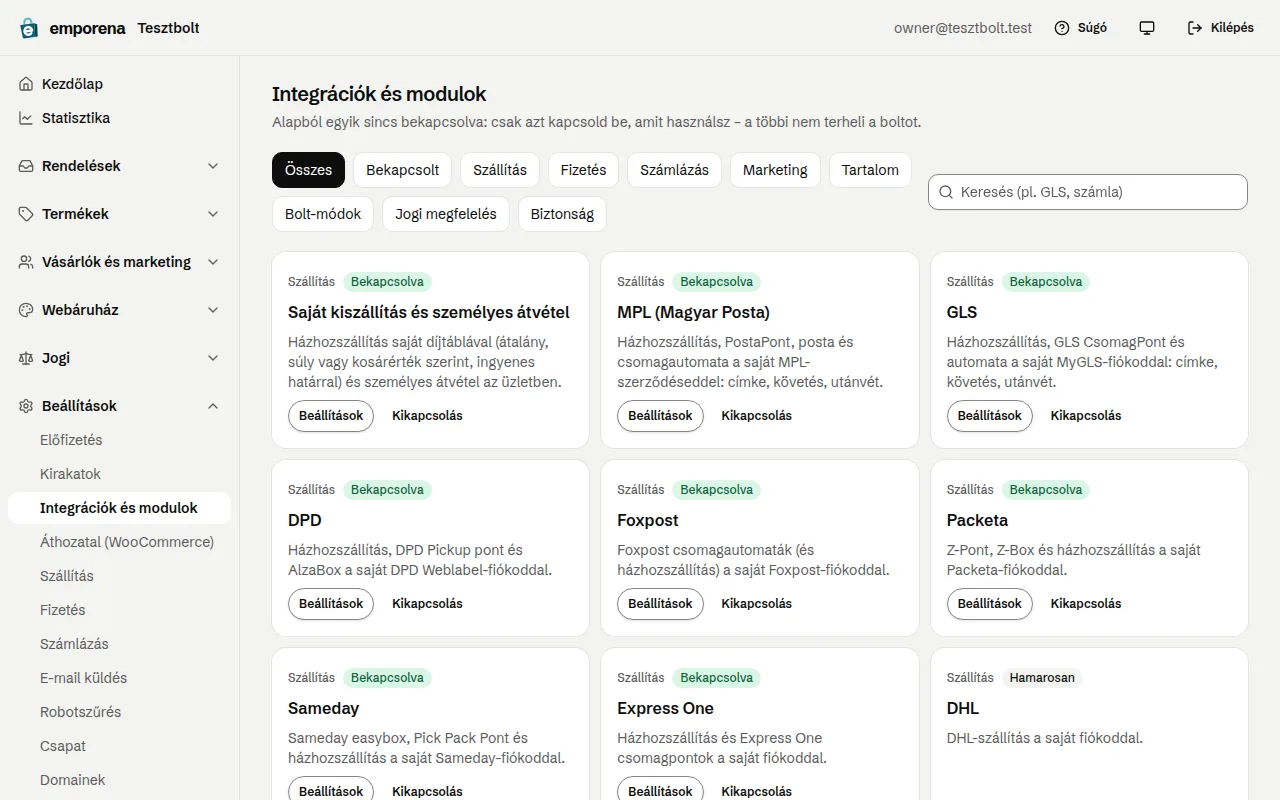This screenshot has width=1280, height=800.
Task: Filter integrations by Szállítás tab
Action: 500,170
